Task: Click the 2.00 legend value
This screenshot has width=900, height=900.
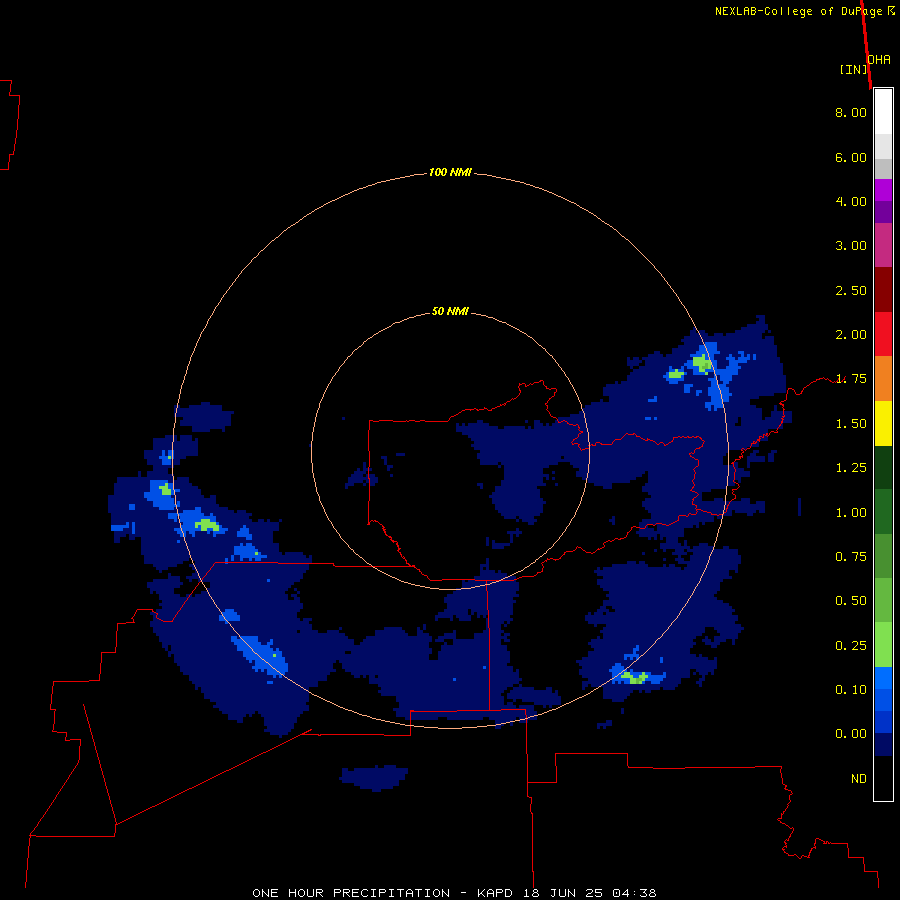Action: tap(851, 335)
